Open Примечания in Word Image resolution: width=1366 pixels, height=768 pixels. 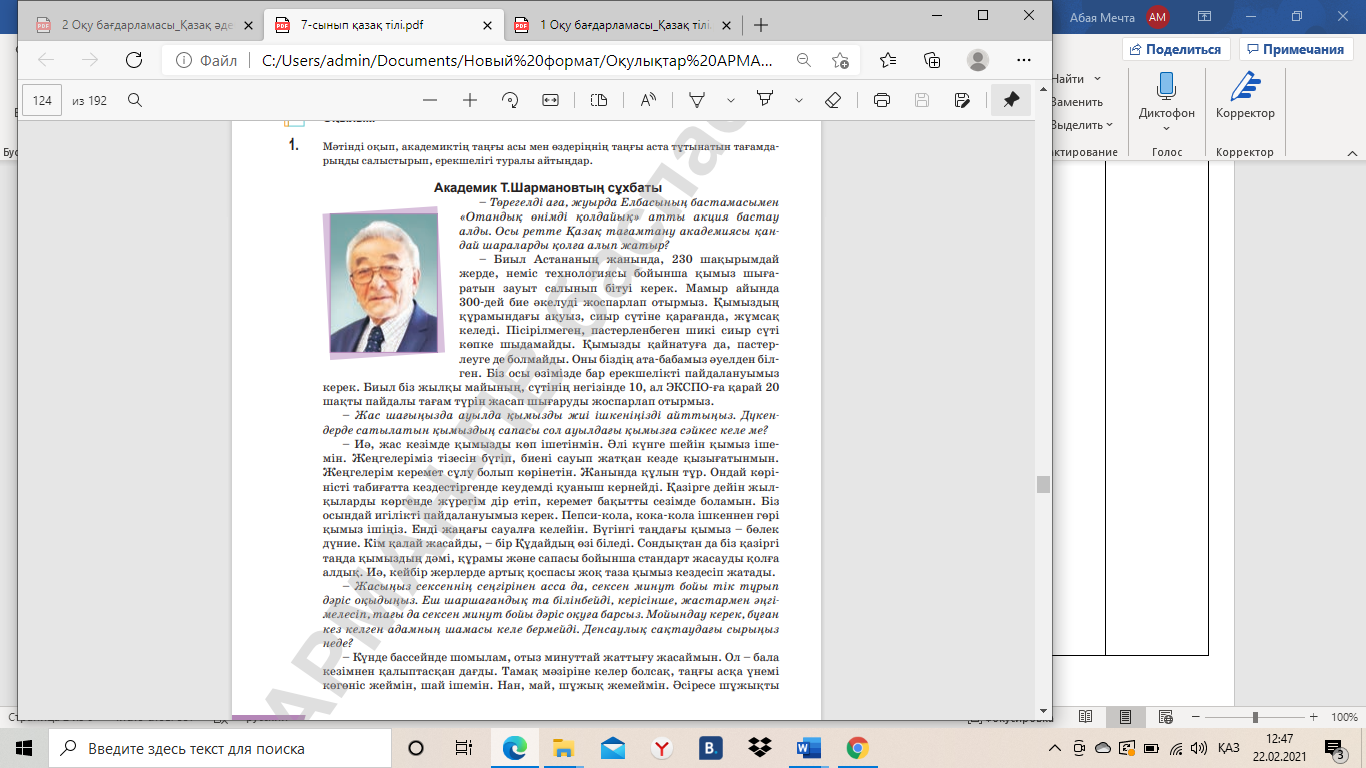[x=1296, y=49]
